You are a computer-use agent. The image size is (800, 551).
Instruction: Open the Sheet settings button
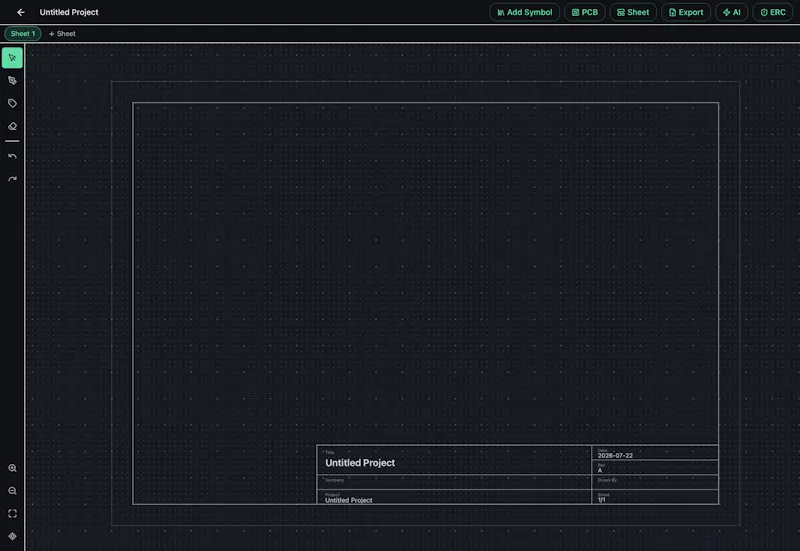[x=633, y=12]
